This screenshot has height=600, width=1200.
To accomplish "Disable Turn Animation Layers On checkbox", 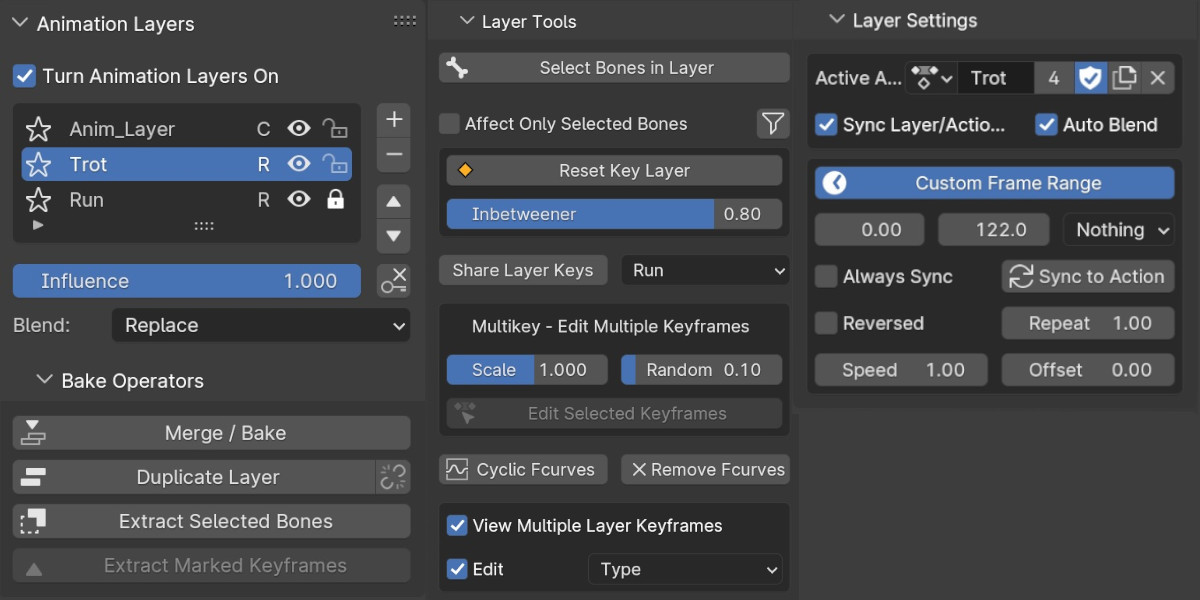I will (25, 76).
